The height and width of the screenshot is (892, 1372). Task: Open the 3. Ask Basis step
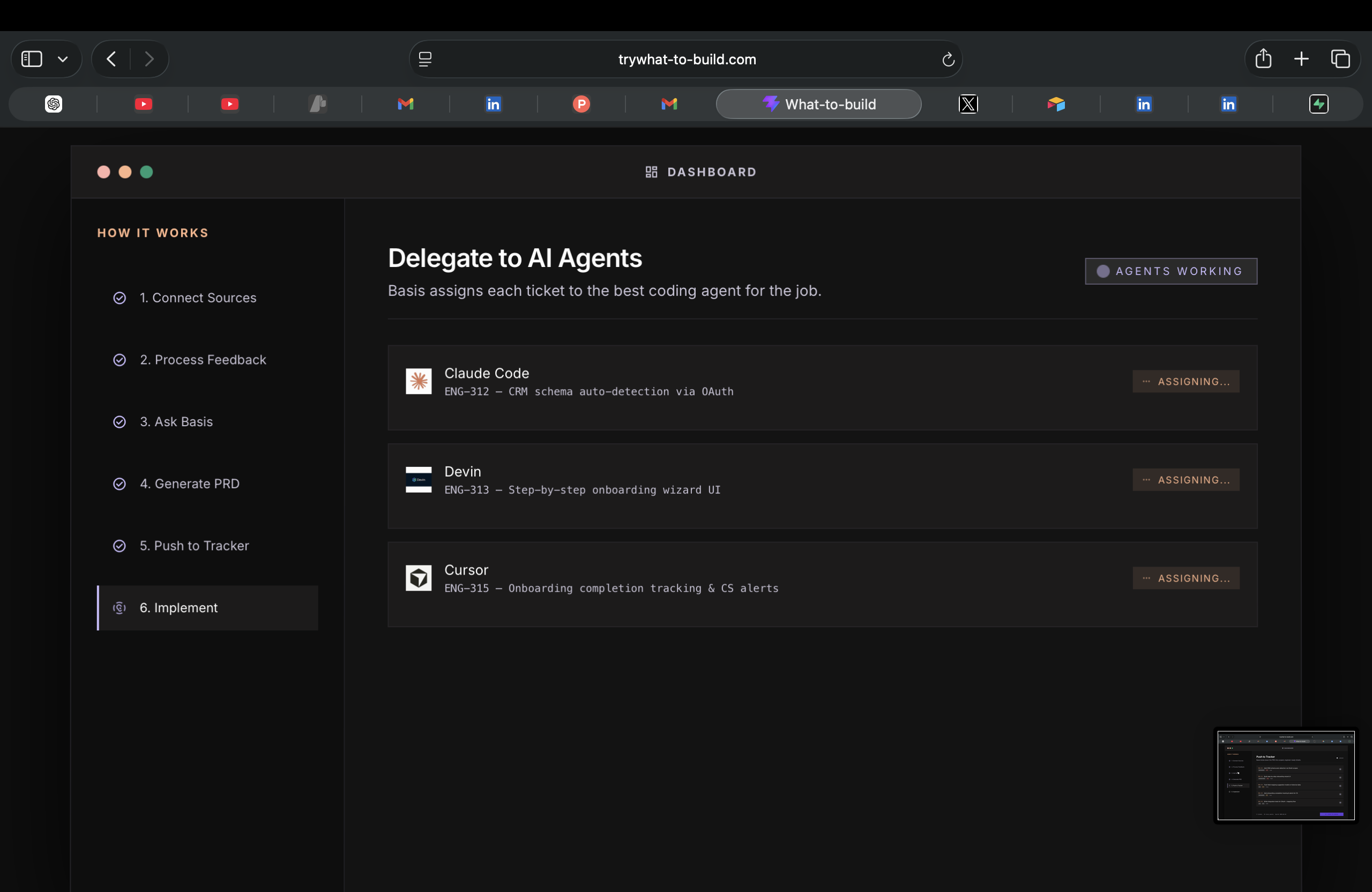176,422
